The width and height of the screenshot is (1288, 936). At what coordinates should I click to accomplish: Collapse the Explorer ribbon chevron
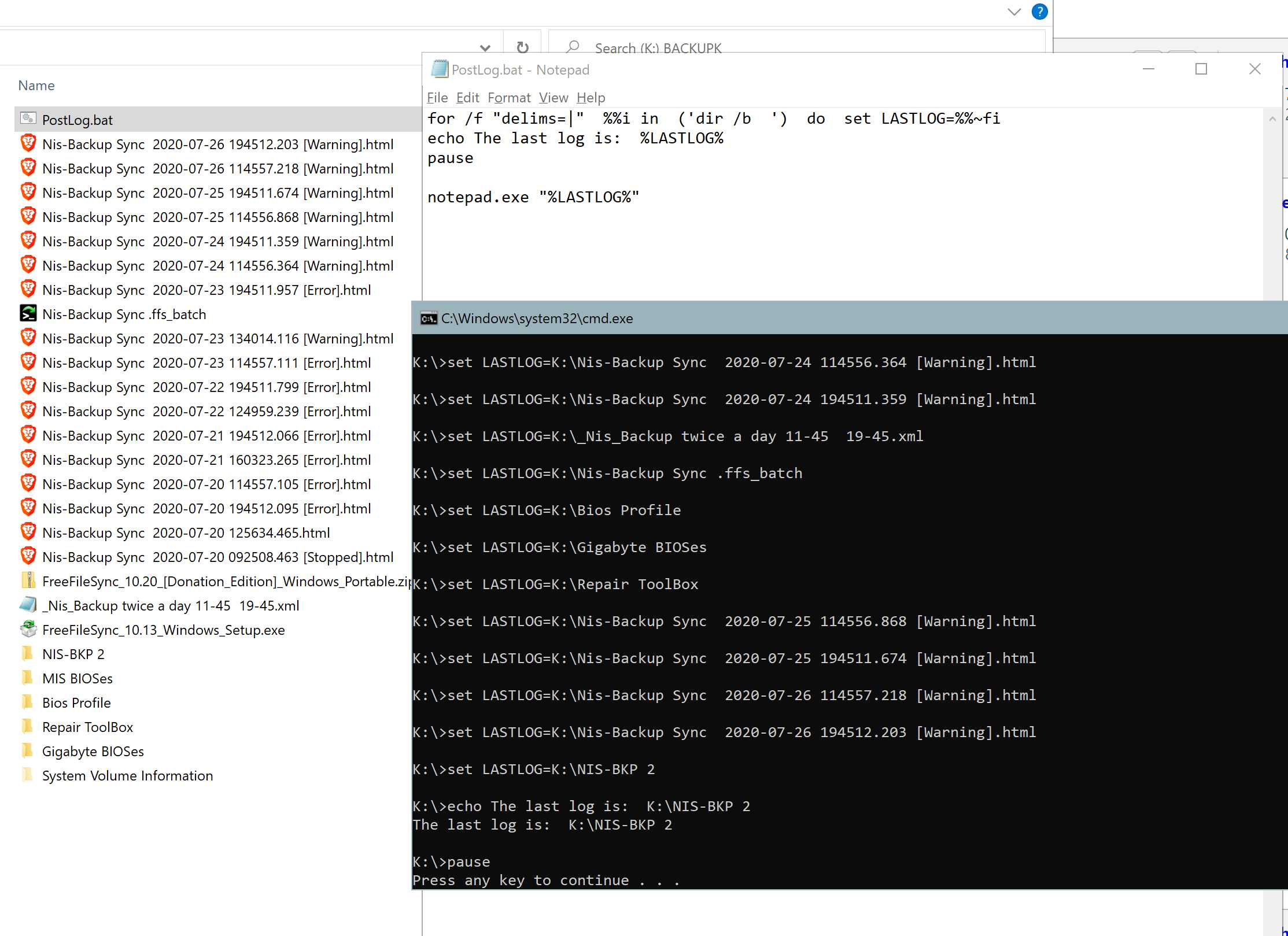[x=1014, y=12]
